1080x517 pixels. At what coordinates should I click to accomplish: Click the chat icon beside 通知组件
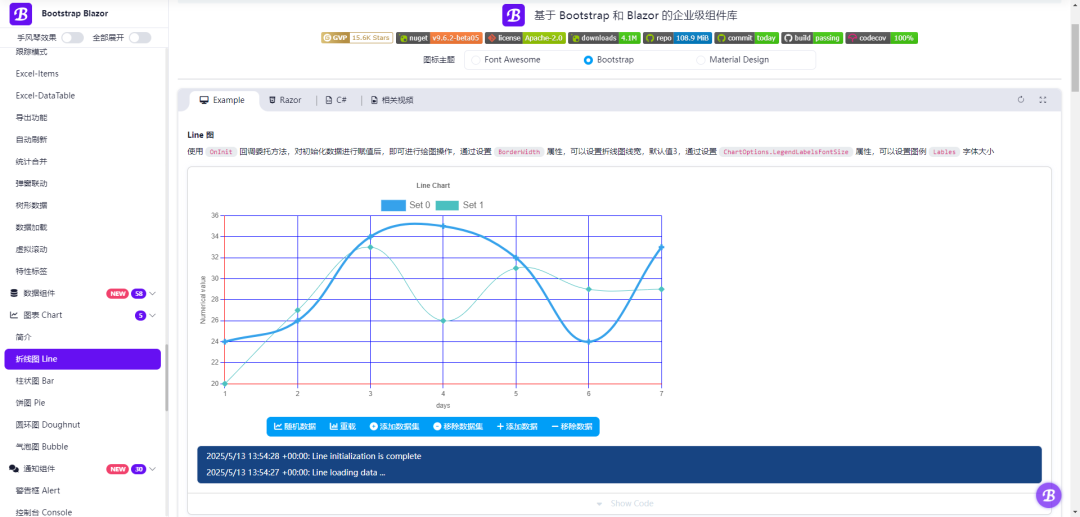point(14,469)
